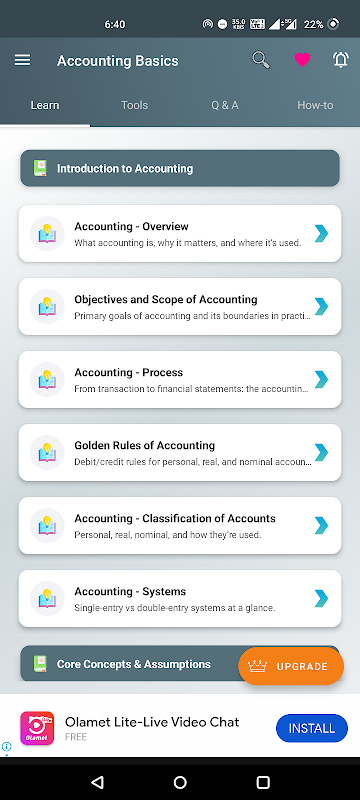This screenshot has width=360, height=800.
Task: Switch to the Q & A tab
Action: pyautogui.click(x=225, y=106)
